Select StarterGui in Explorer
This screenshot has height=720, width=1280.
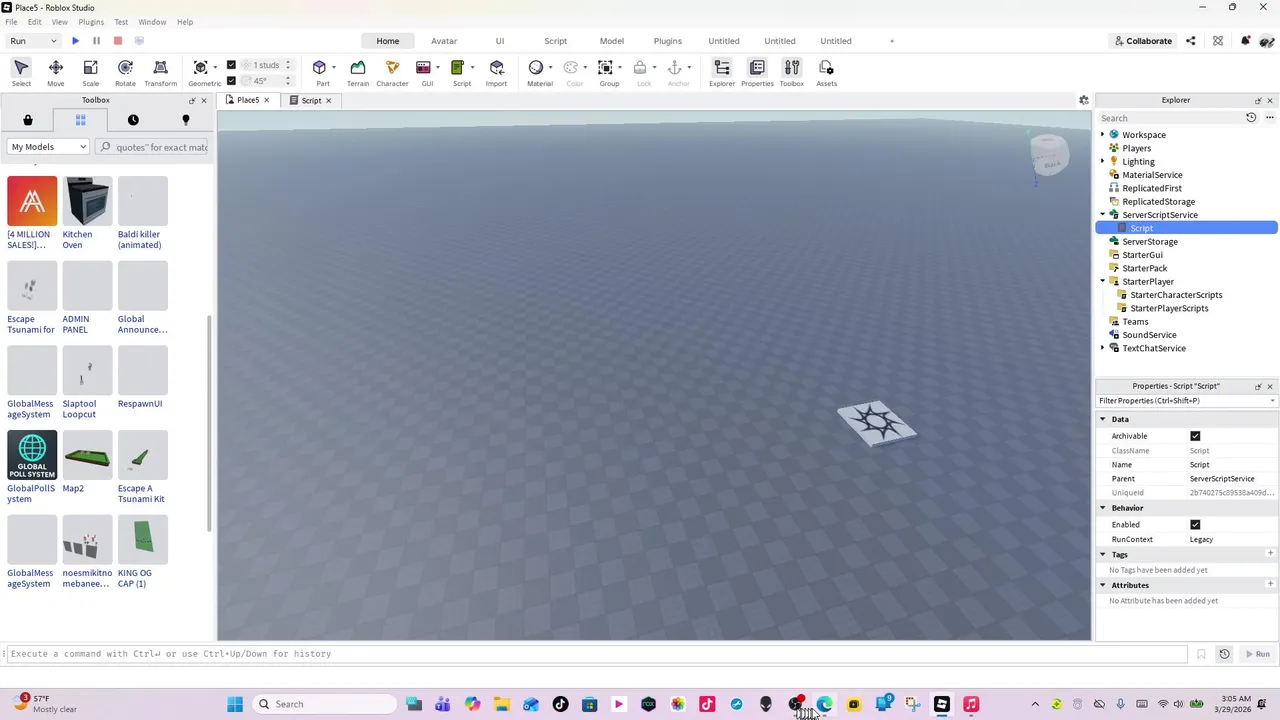coord(1142,255)
